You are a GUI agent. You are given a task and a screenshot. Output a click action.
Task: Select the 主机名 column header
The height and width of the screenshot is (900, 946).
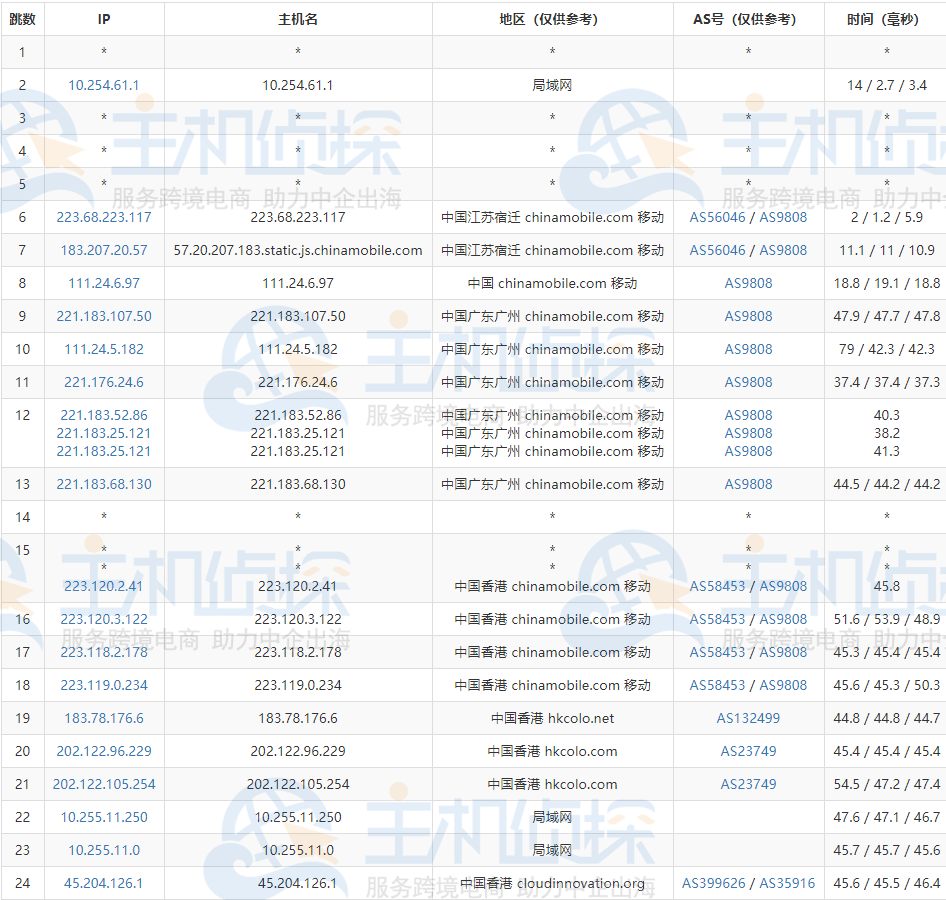click(x=298, y=19)
